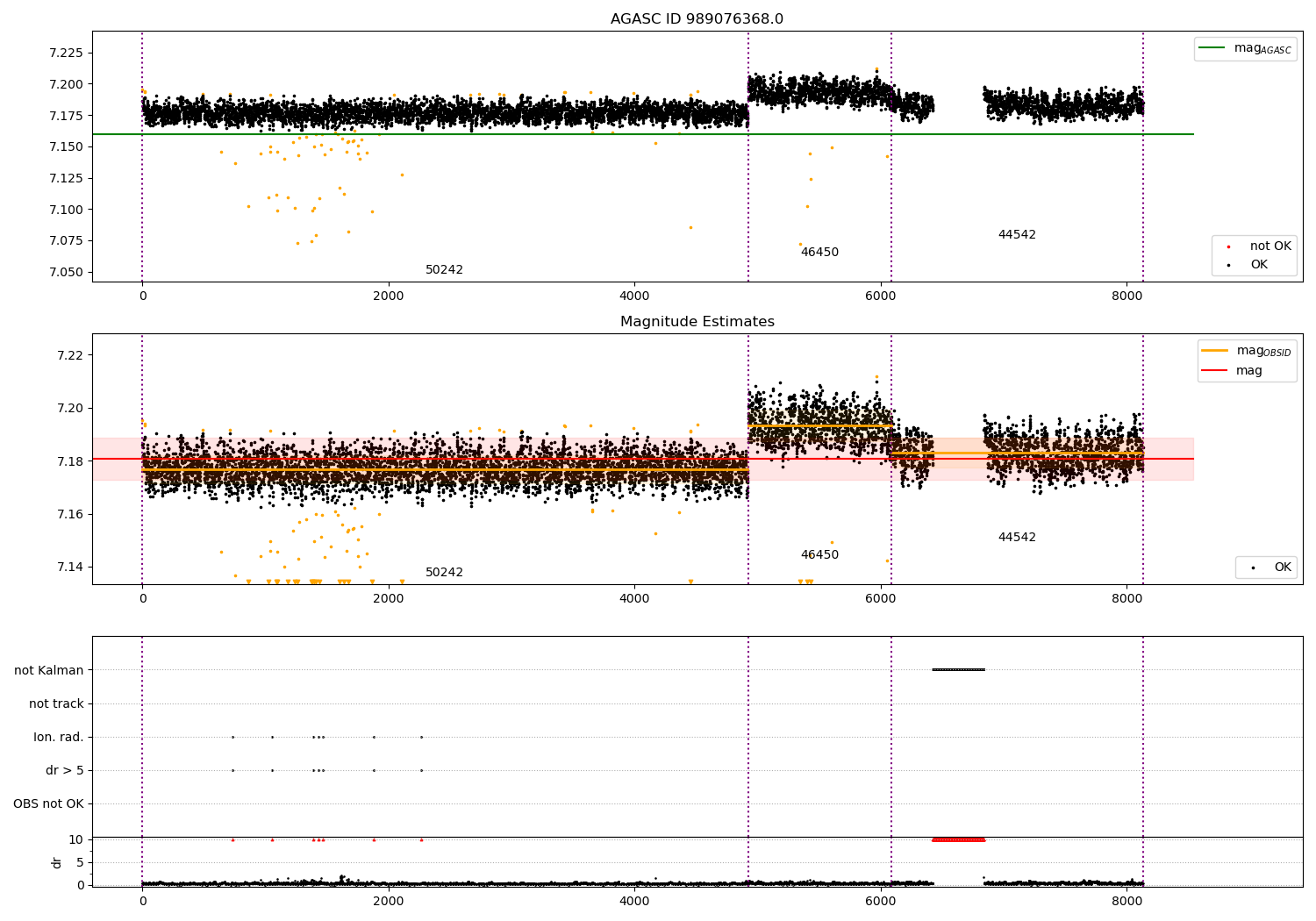Screen dimensions: 1316x921
Task: Click the x-axis tick 2000 under the top plot
Action: point(388,296)
